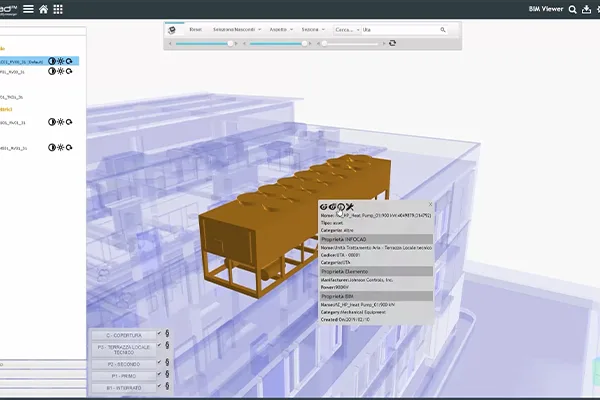Click the 'BIM Viewer' title text
The width and height of the screenshot is (600, 400).
tap(546, 9)
